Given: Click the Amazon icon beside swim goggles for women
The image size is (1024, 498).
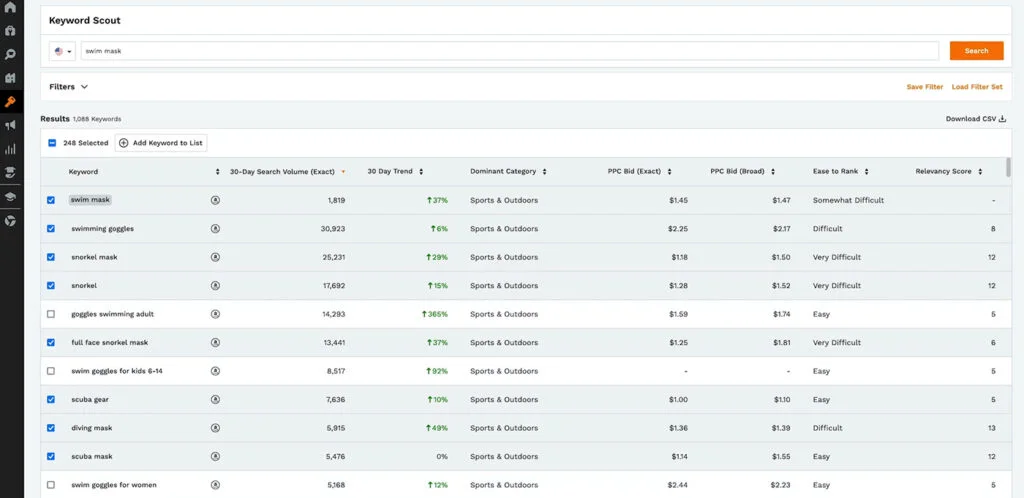Looking at the screenshot, I should (x=216, y=485).
